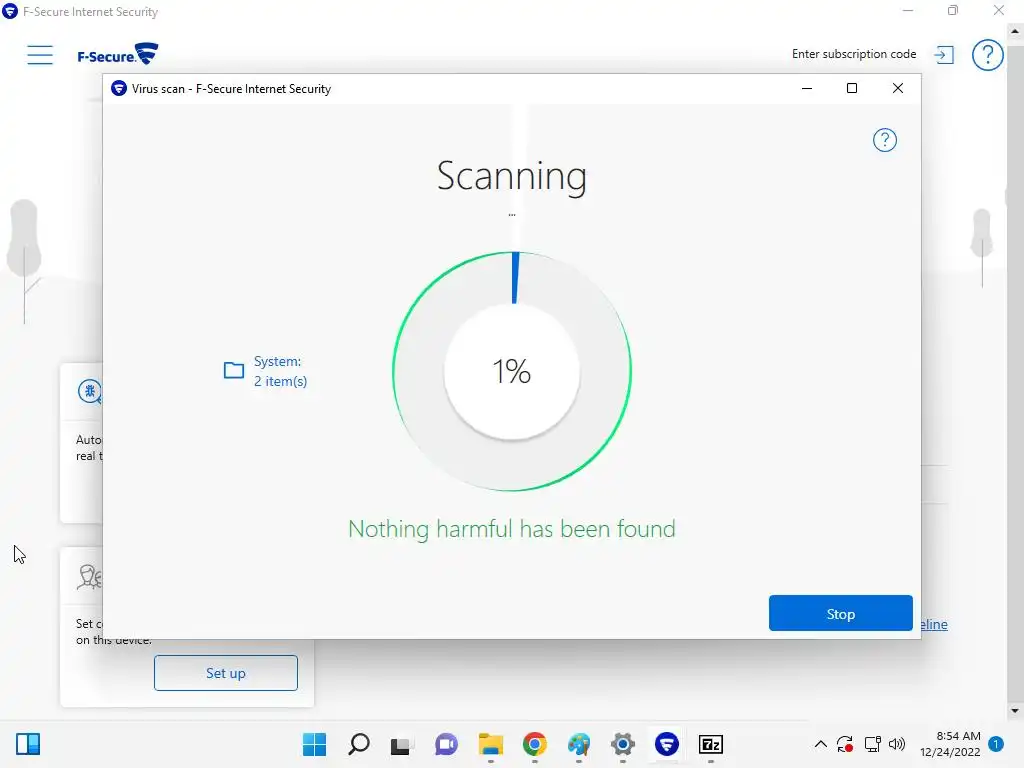The width and height of the screenshot is (1024, 768).
Task: Open 7-Zip from the taskbar
Action: (711, 744)
